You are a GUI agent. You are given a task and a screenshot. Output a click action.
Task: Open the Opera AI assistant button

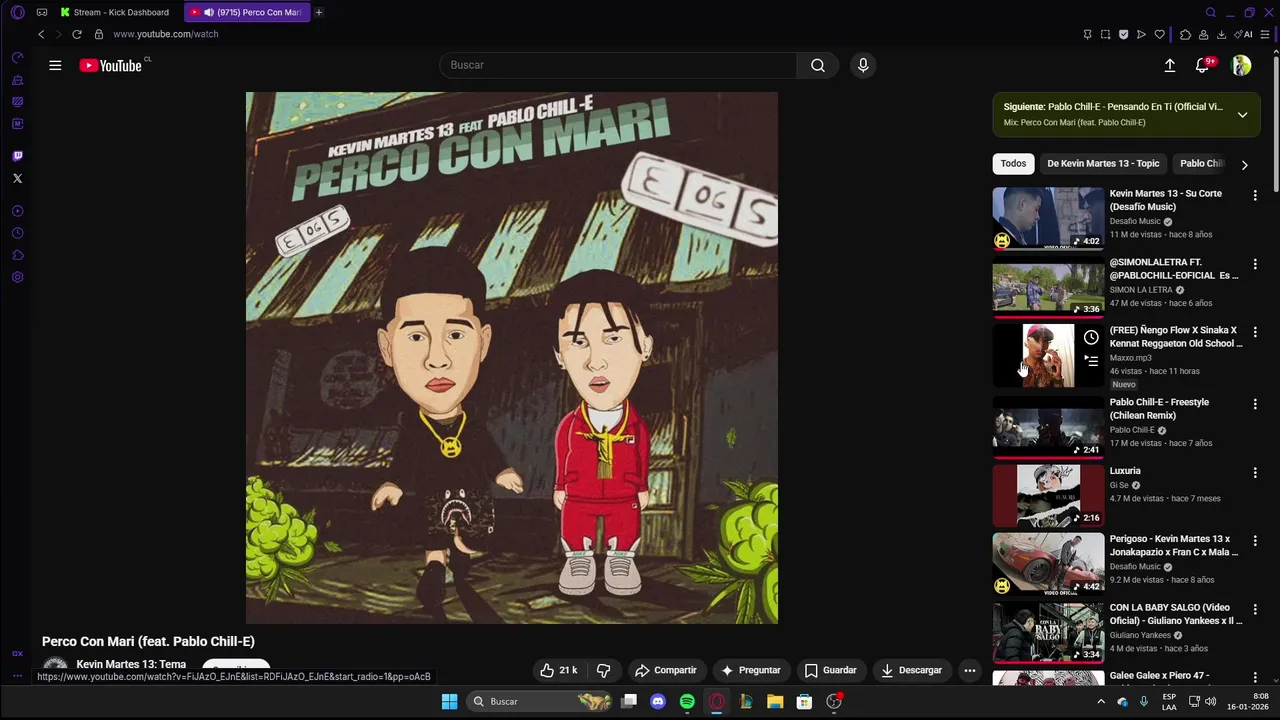pyautogui.click(x=1243, y=34)
